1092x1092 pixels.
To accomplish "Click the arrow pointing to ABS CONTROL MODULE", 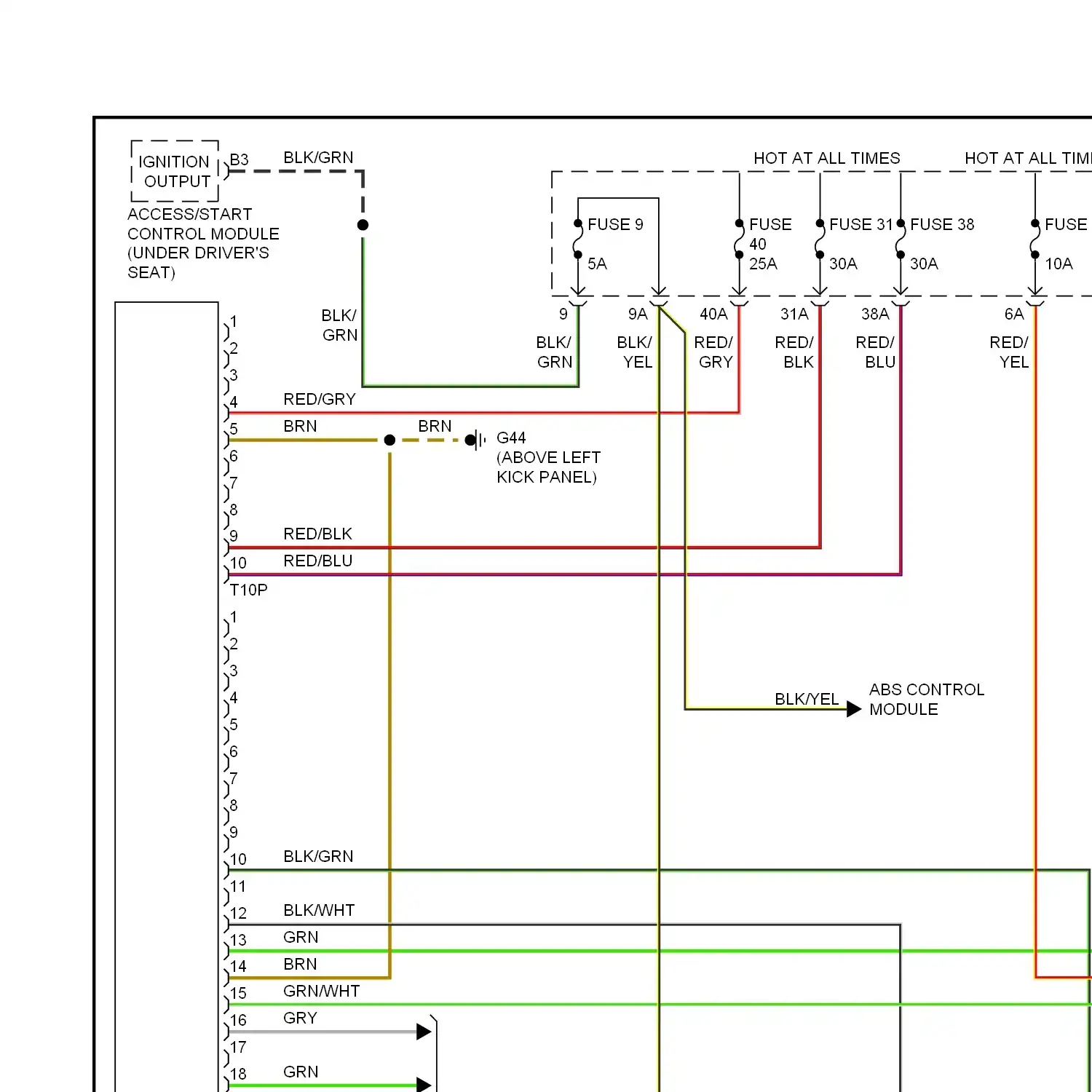I will [854, 709].
